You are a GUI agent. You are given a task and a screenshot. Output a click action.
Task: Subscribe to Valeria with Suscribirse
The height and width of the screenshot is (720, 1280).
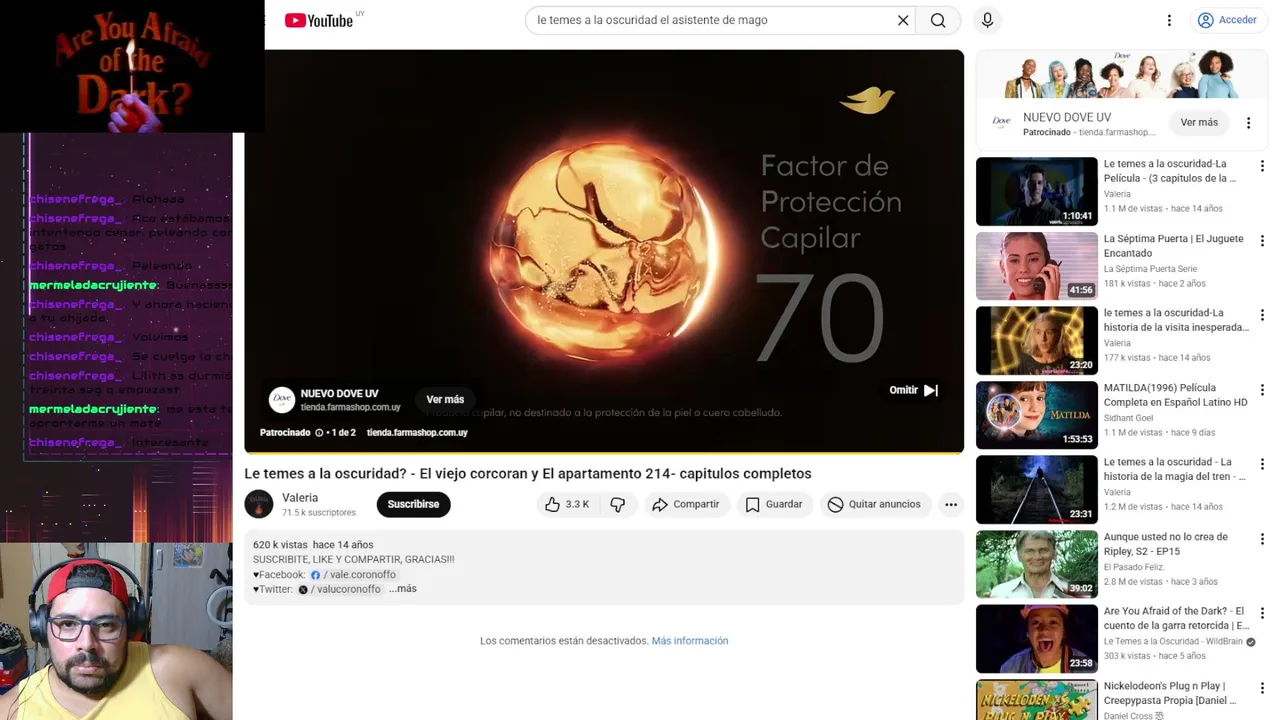[x=413, y=504]
